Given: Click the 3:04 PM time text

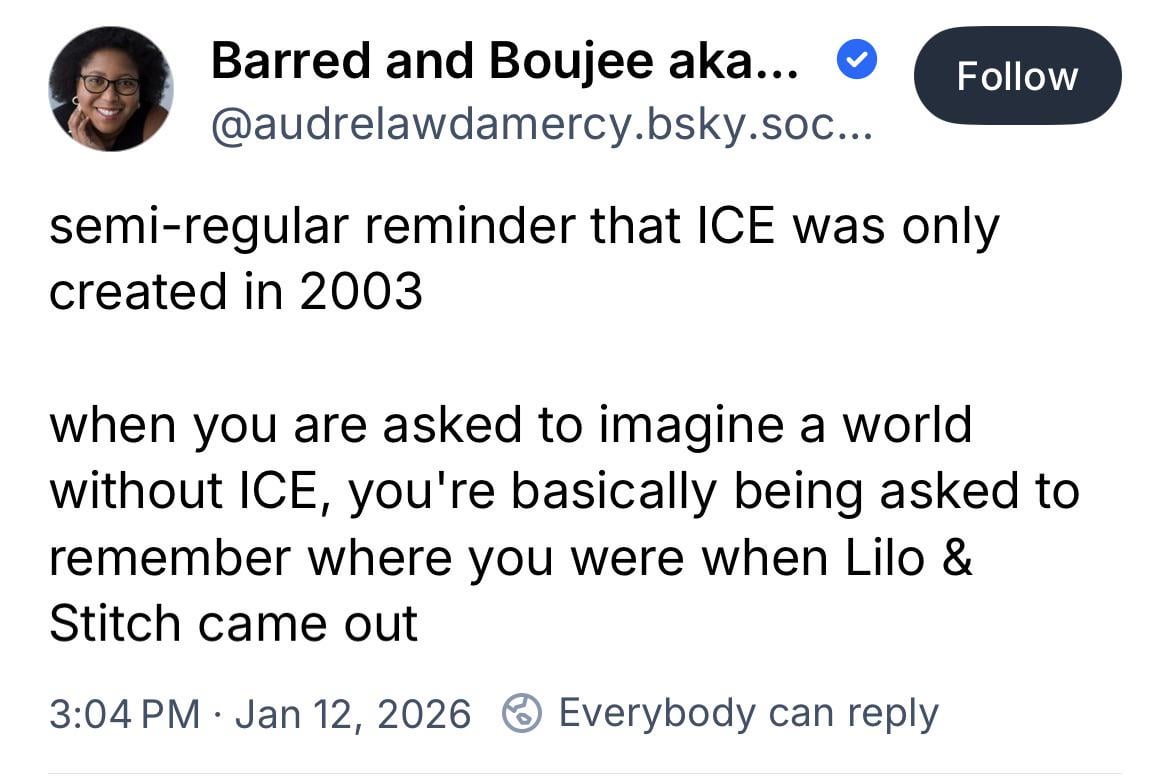Looking at the screenshot, I should (x=121, y=714).
